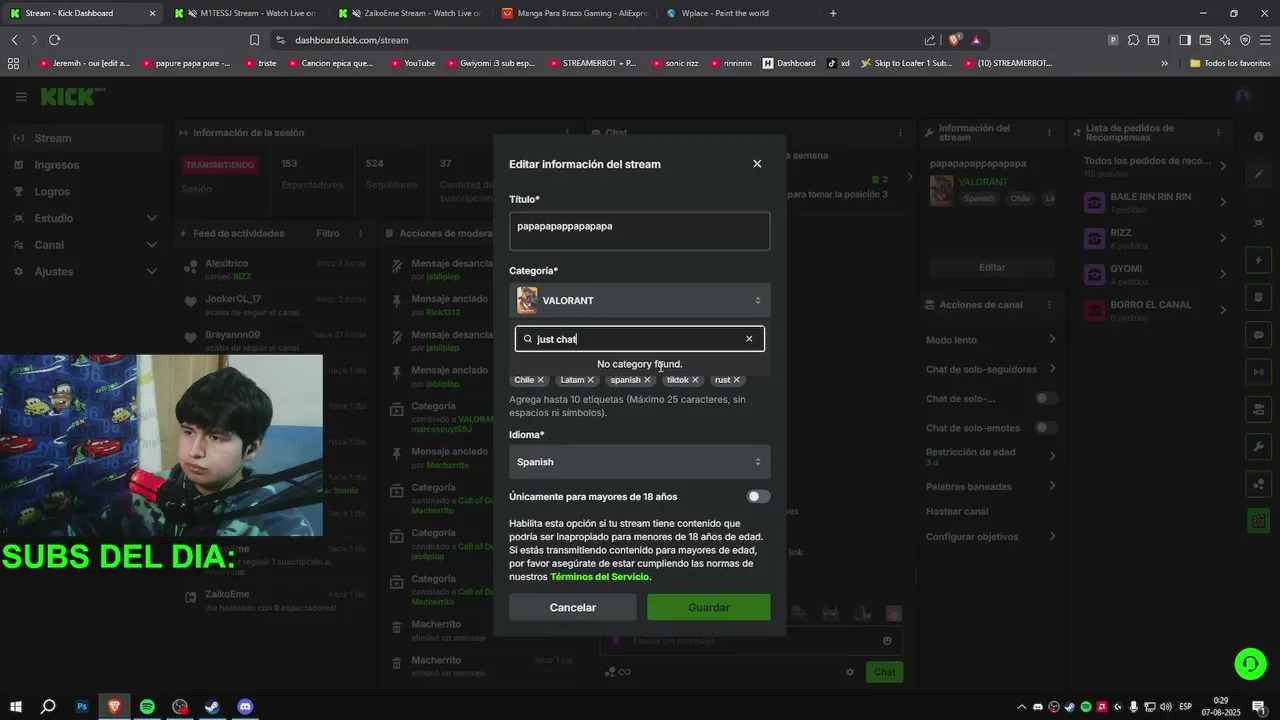Open Términos del Servicio link
1280x720 pixels.
click(x=600, y=577)
